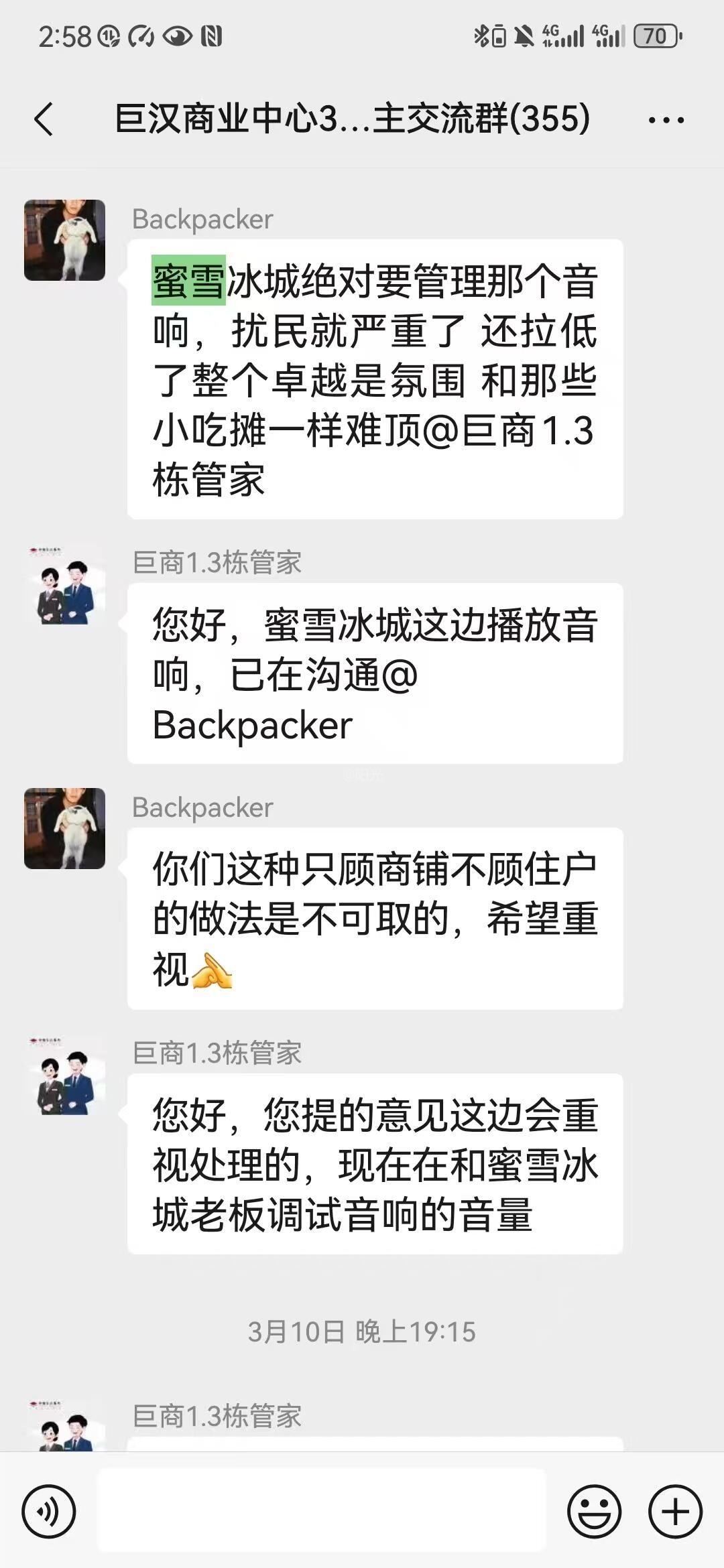Select the message about 蜜雪冰城绝对要管理那个音响
The width and height of the screenshot is (724, 1568).
(x=375, y=379)
